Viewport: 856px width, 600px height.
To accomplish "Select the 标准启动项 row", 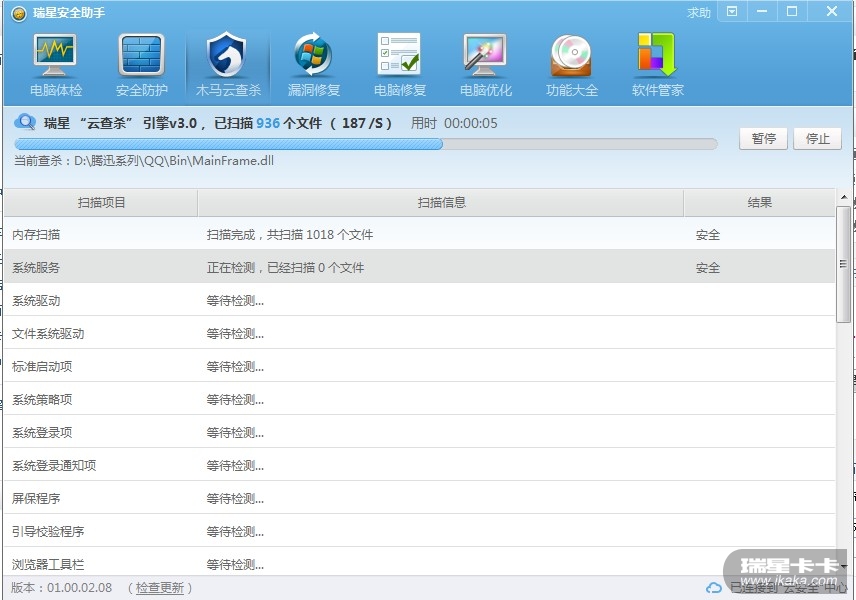I will [420, 366].
